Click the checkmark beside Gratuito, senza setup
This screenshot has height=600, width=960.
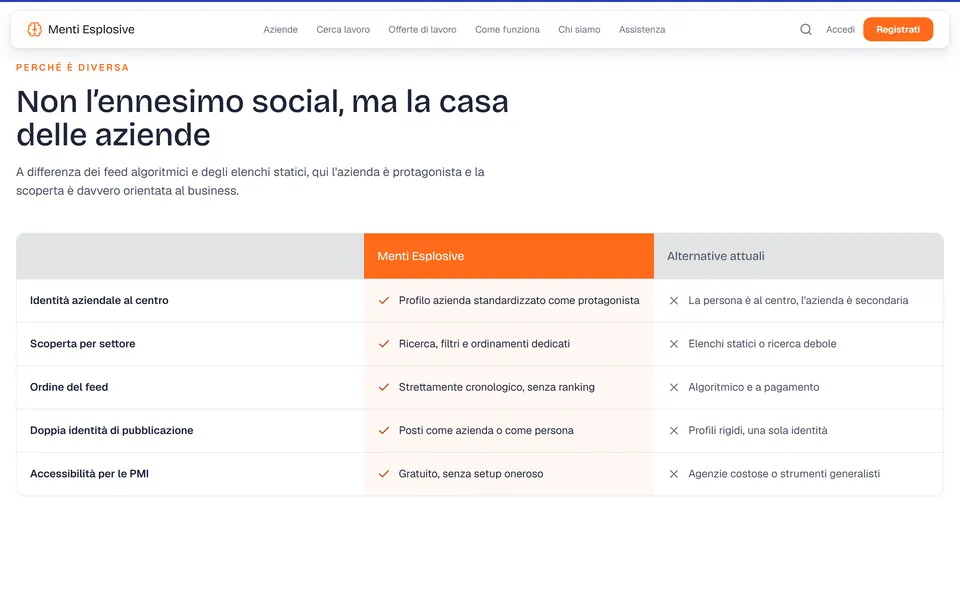click(384, 474)
